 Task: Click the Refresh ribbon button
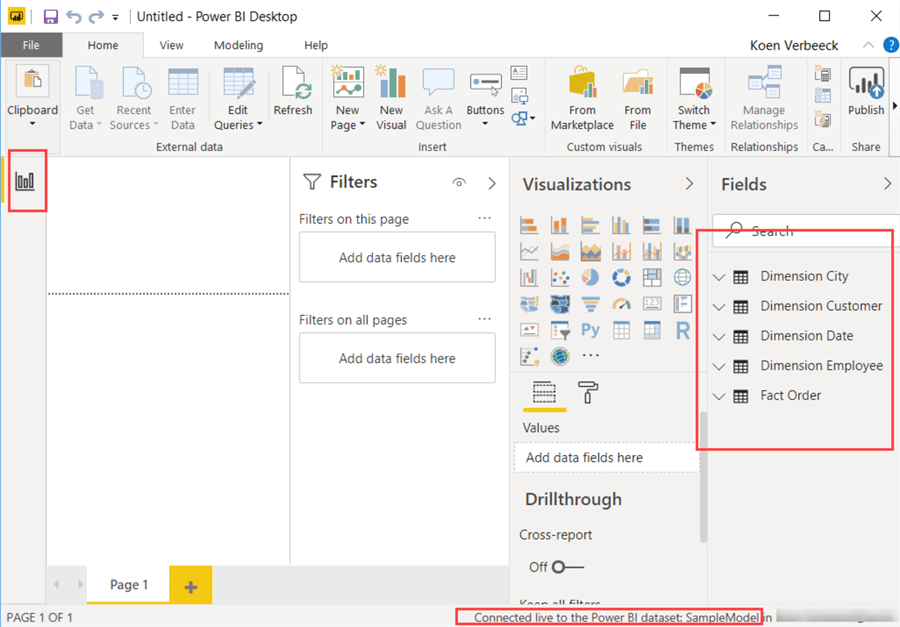tap(293, 91)
